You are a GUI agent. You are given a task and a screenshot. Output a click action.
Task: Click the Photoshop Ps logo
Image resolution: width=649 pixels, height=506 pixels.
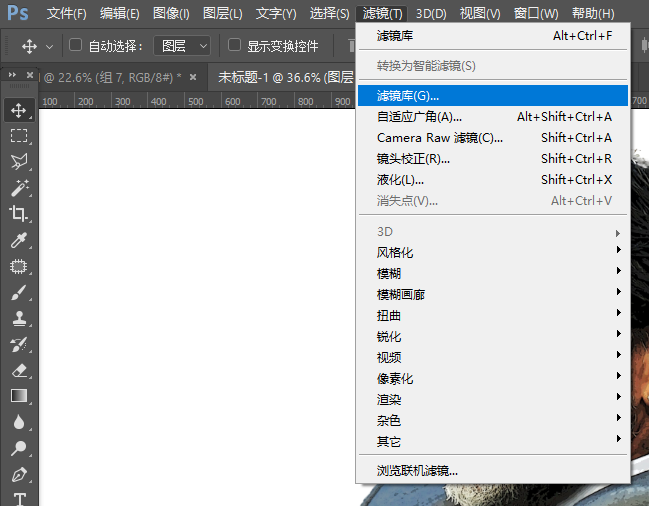[18, 13]
